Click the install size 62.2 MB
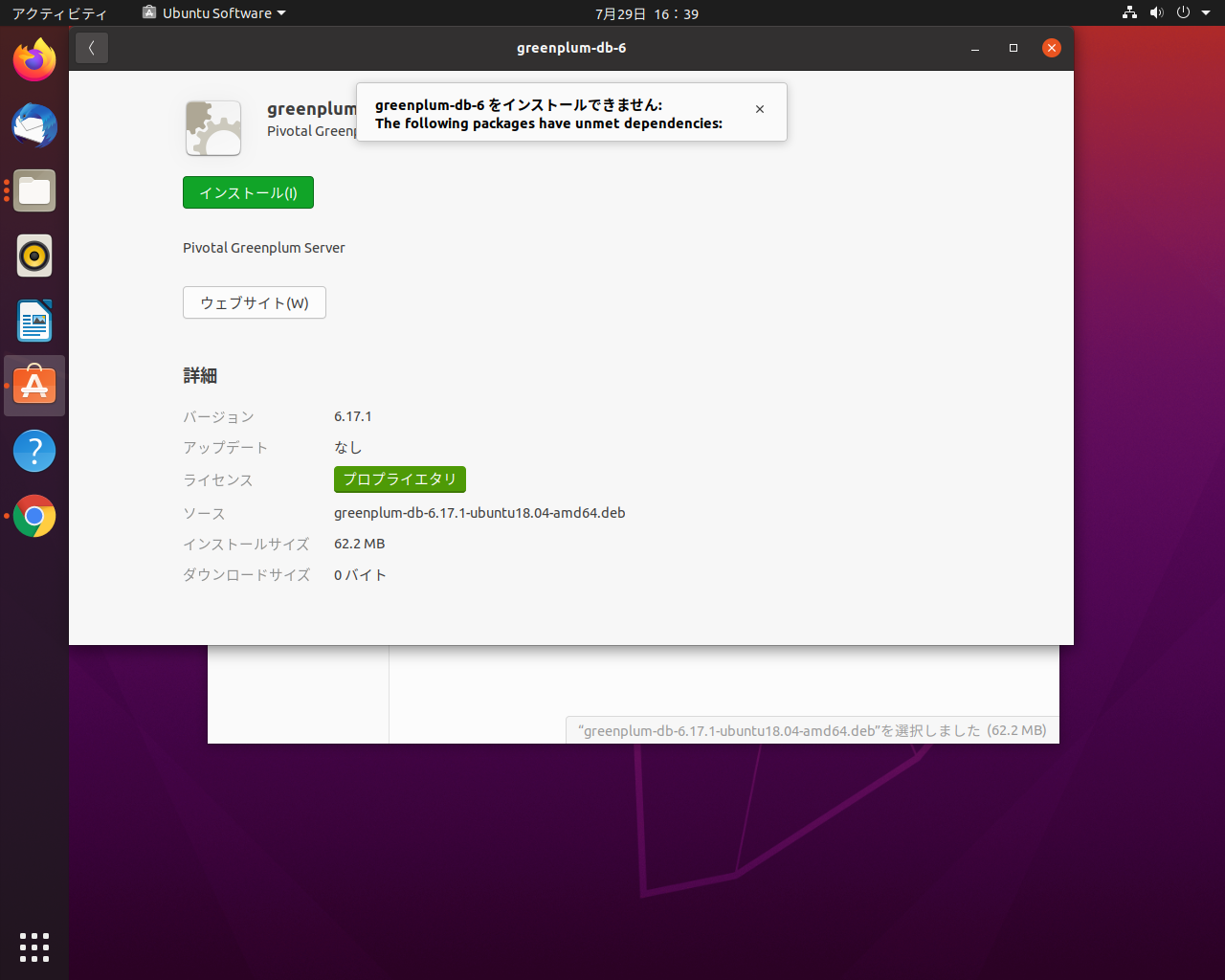Image resolution: width=1225 pixels, height=980 pixels. pos(360,544)
